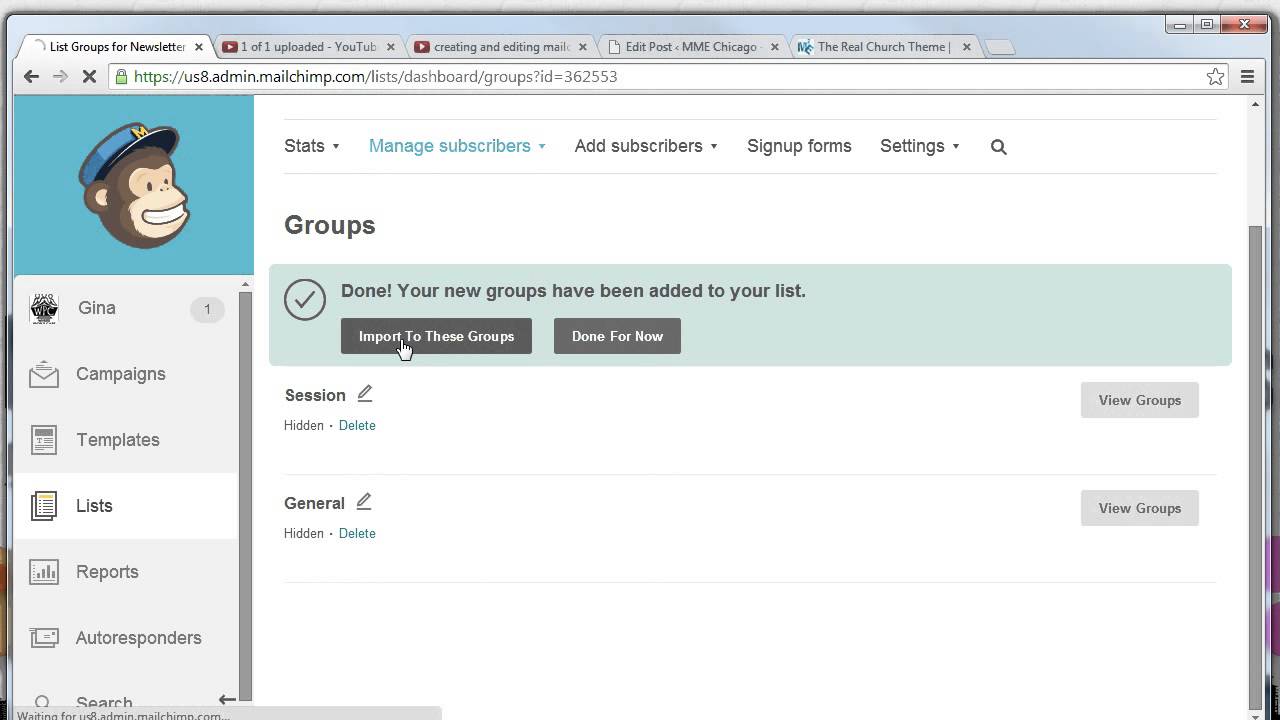This screenshot has height=720, width=1280.
Task: View groups for the General group
Action: (x=1139, y=508)
